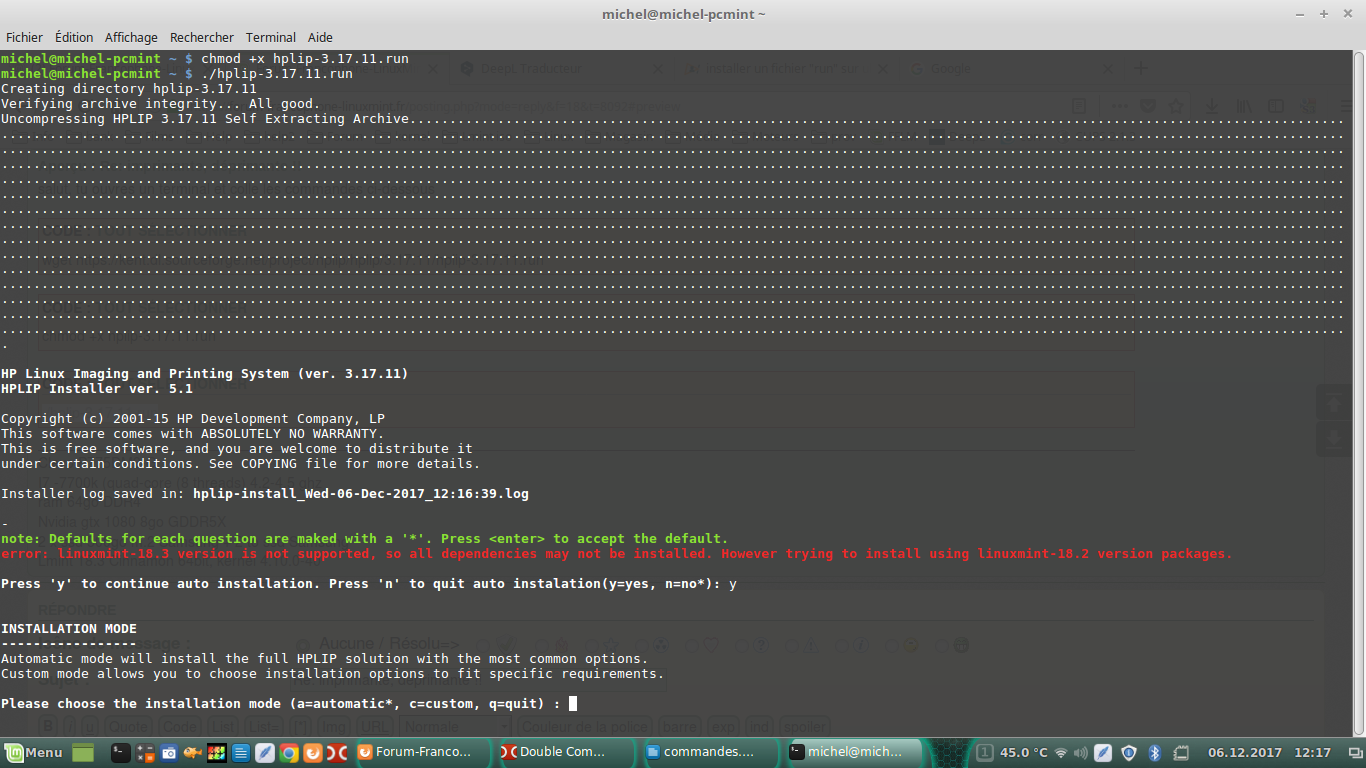Image resolution: width=1366 pixels, height=768 pixels.
Task: Open the calculator launcher in panel
Action: tap(145, 752)
